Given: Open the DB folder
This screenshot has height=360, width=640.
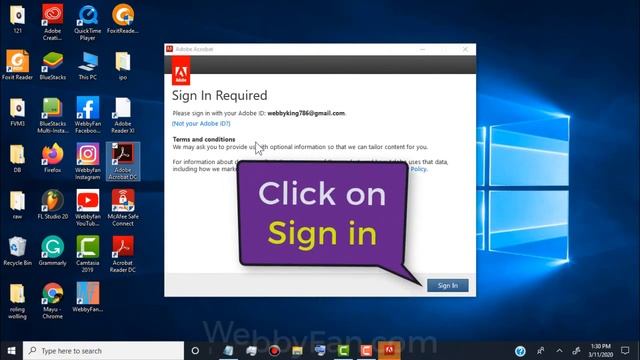Looking at the screenshot, I should 17,158.
